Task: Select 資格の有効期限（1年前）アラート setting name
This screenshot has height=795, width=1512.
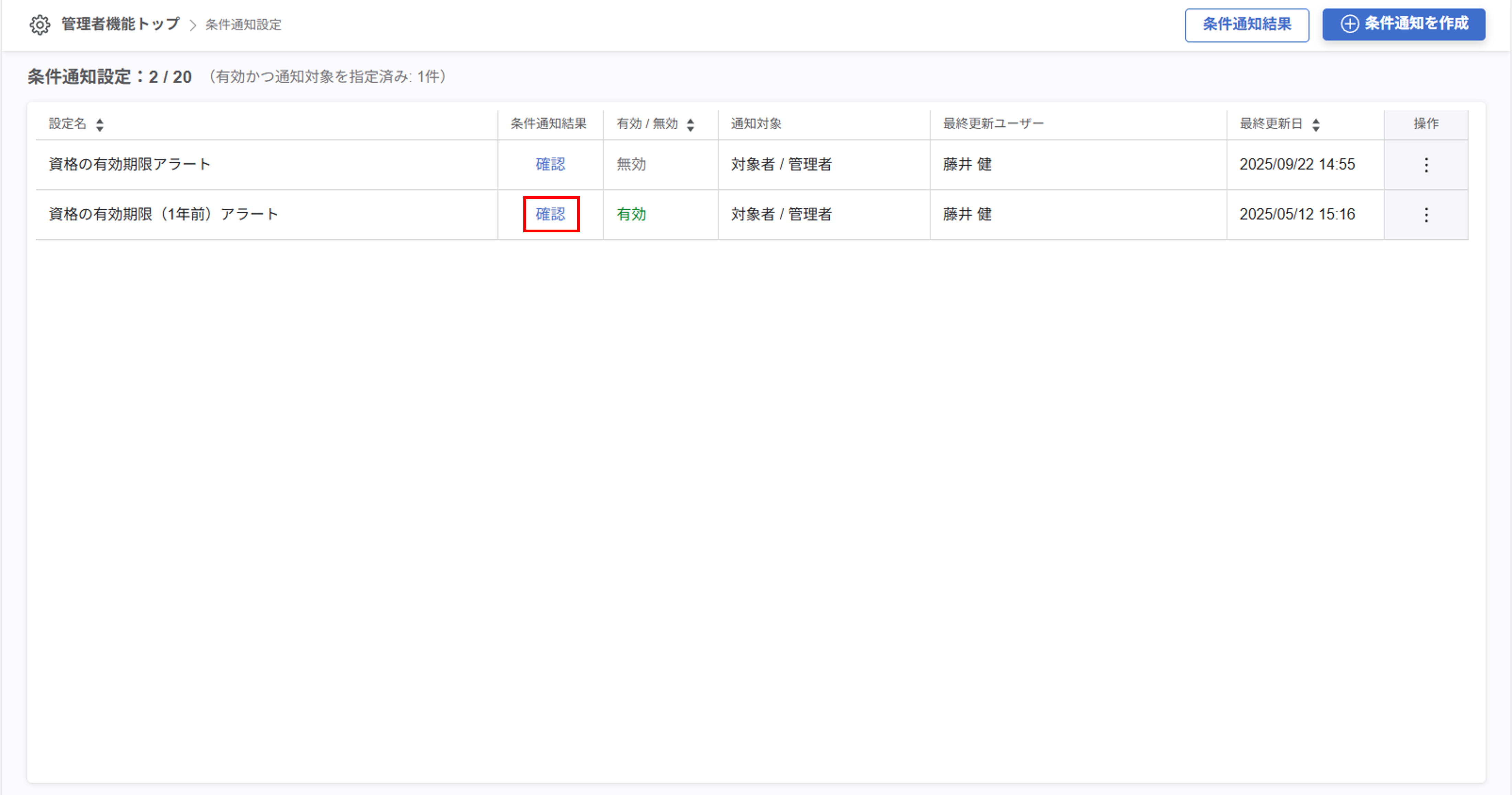Action: (x=163, y=214)
